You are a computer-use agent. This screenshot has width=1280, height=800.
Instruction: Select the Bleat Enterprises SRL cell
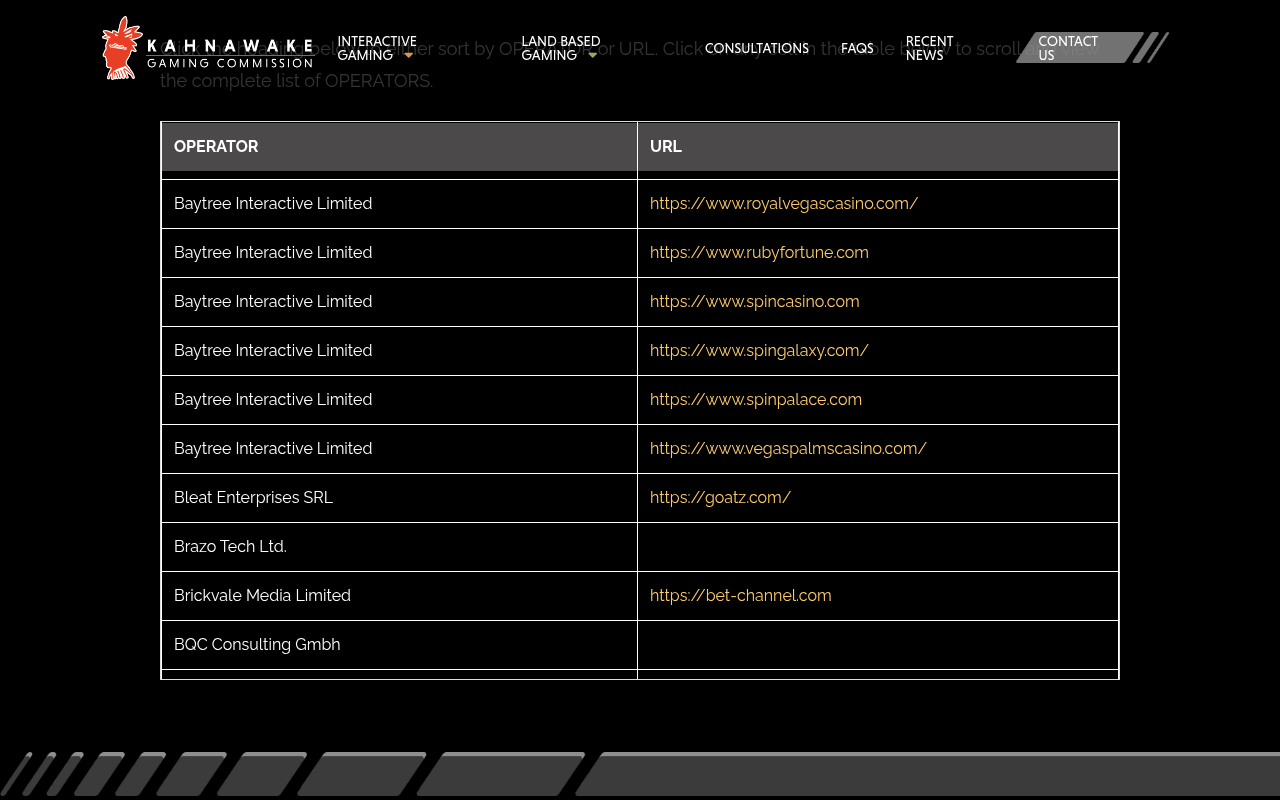point(399,497)
